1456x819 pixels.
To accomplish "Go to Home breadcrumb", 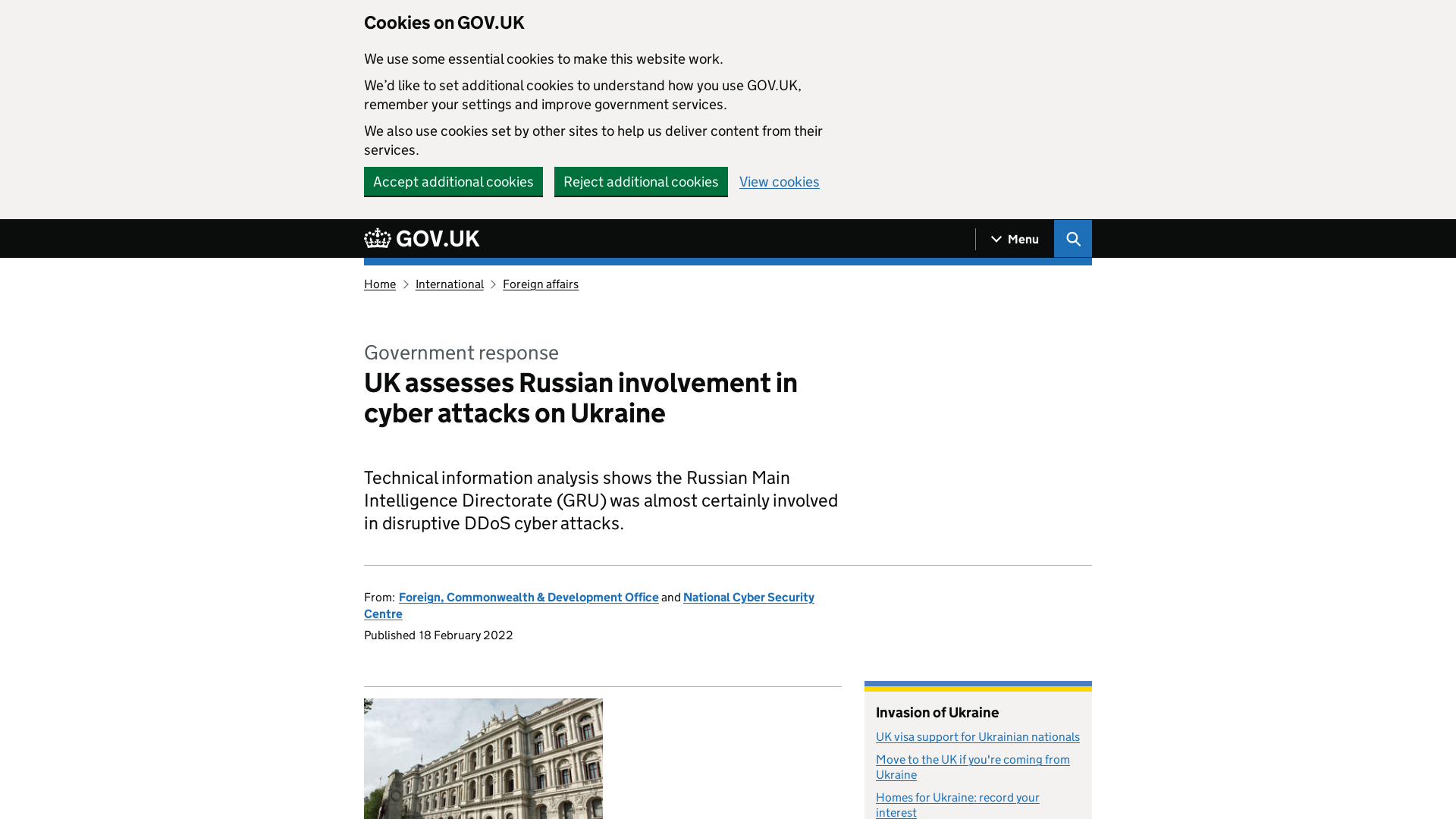I will (x=380, y=284).
